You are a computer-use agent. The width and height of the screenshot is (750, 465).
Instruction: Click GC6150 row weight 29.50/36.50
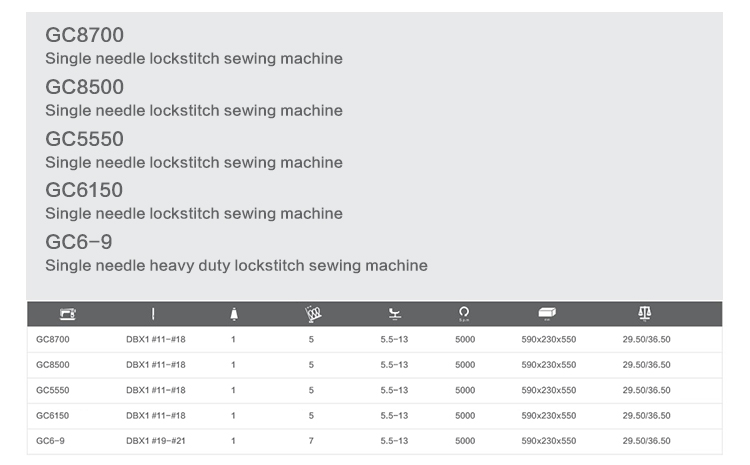[x=647, y=416]
